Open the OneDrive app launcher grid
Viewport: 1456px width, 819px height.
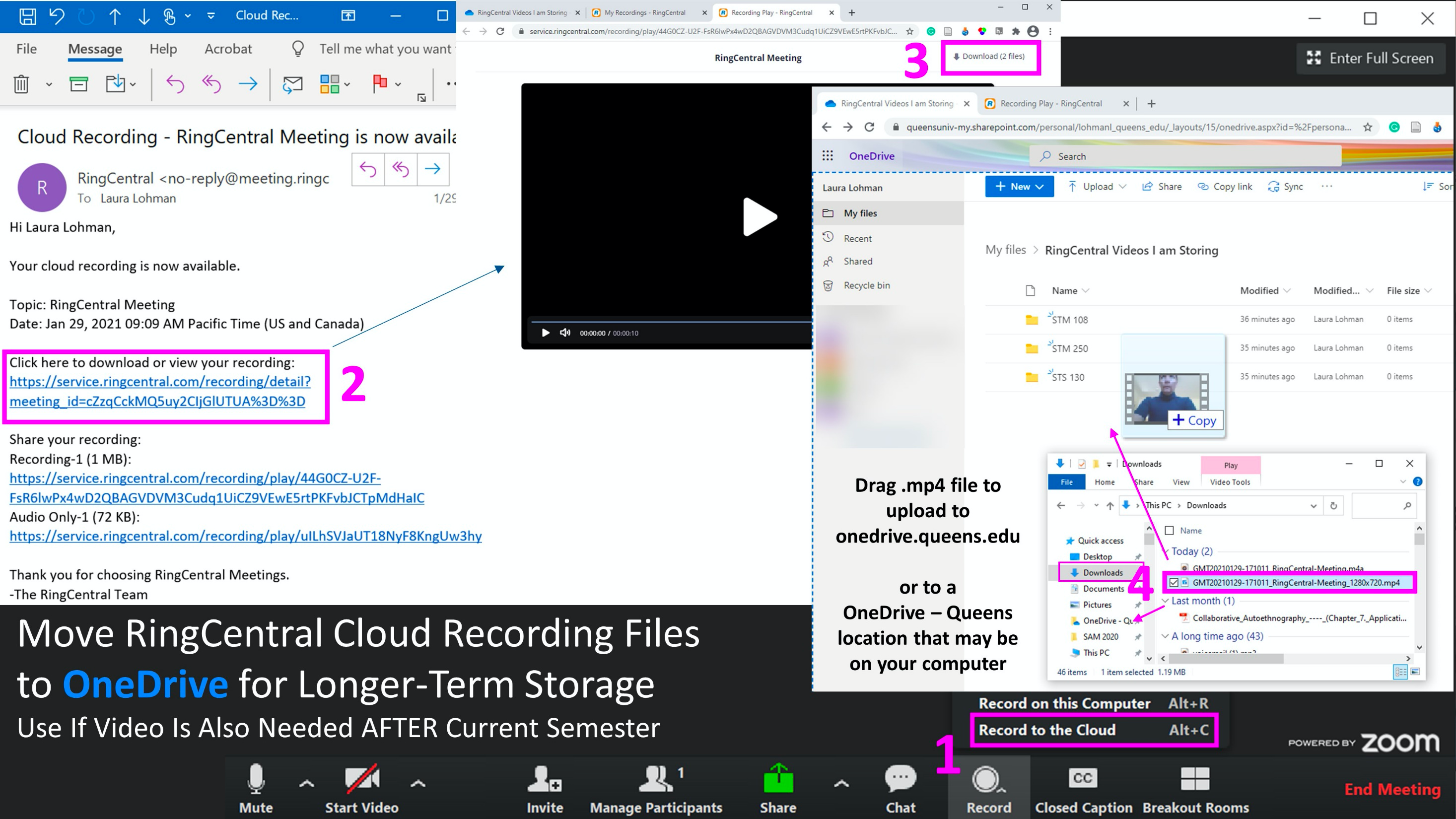[x=828, y=156]
